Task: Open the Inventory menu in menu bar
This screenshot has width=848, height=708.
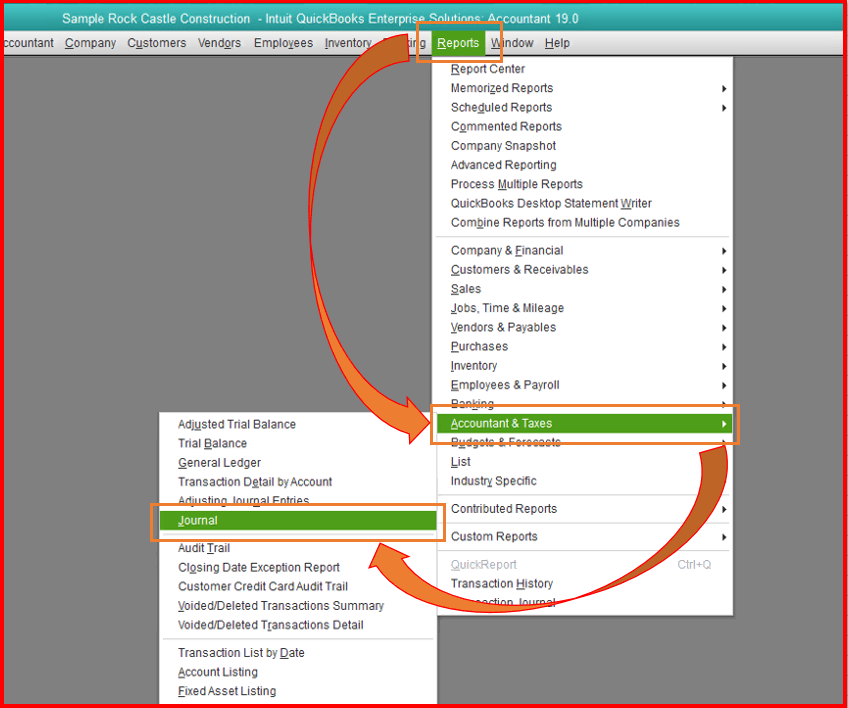Action: (348, 43)
